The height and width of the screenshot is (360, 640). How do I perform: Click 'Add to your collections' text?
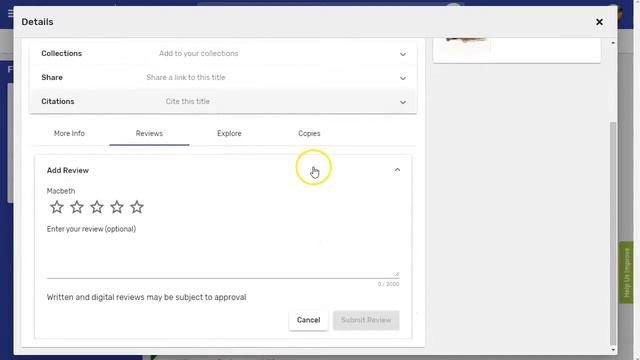(198, 53)
